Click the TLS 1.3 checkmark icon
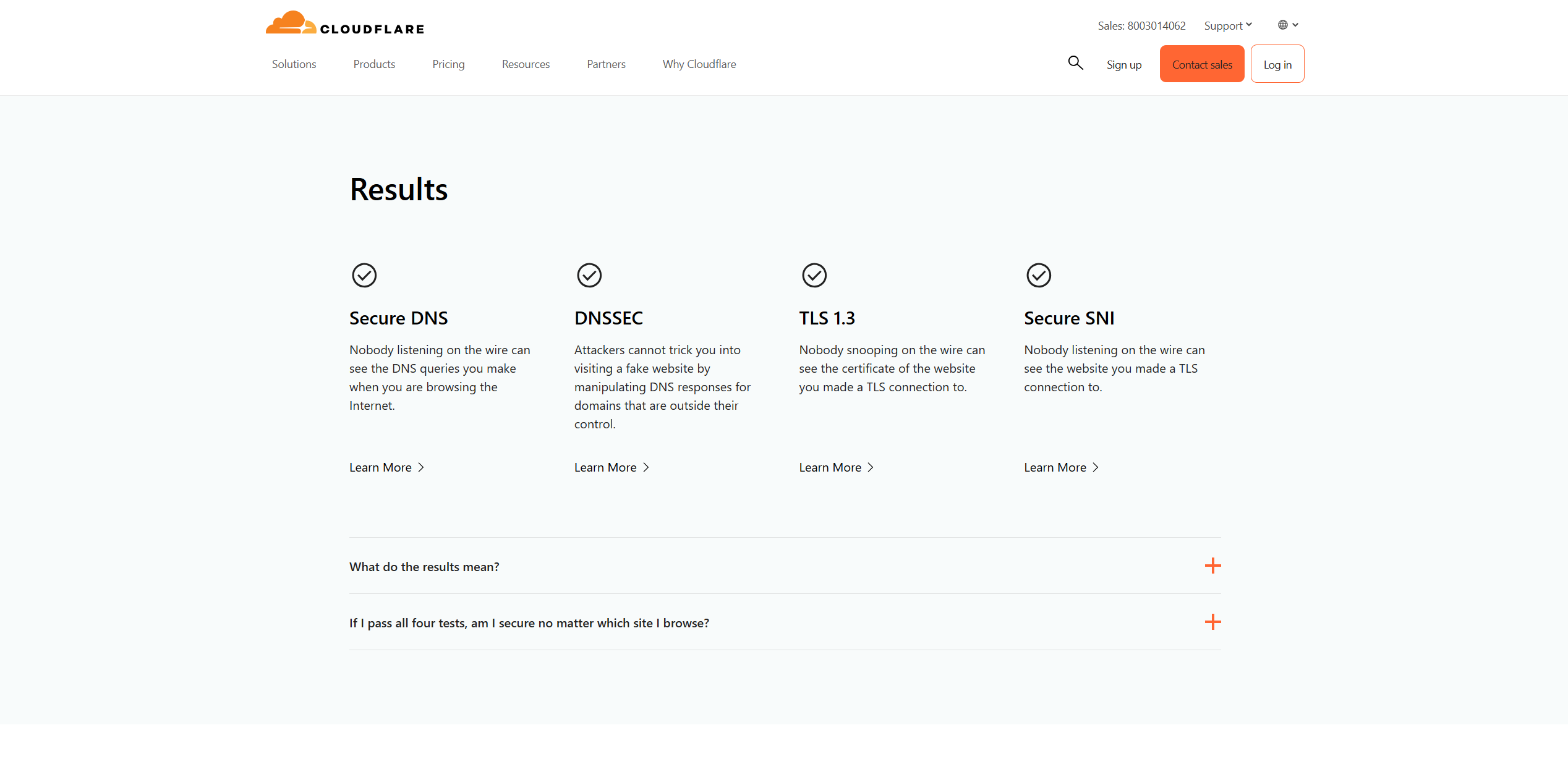Screen dimensions: 1568x780 pyautogui.click(x=814, y=275)
